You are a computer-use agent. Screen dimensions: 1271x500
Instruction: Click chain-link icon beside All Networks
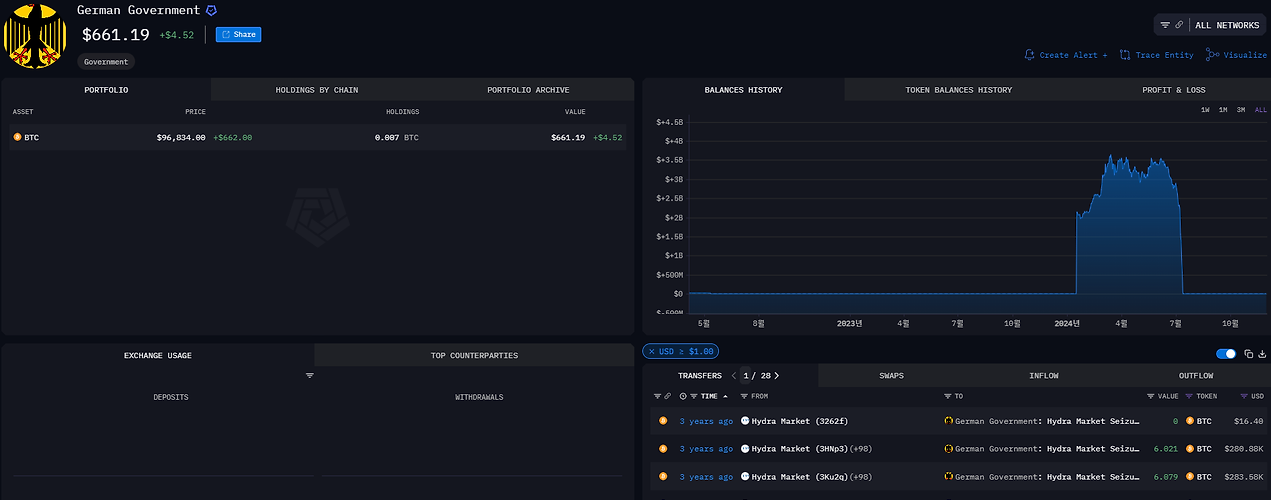[1179, 25]
